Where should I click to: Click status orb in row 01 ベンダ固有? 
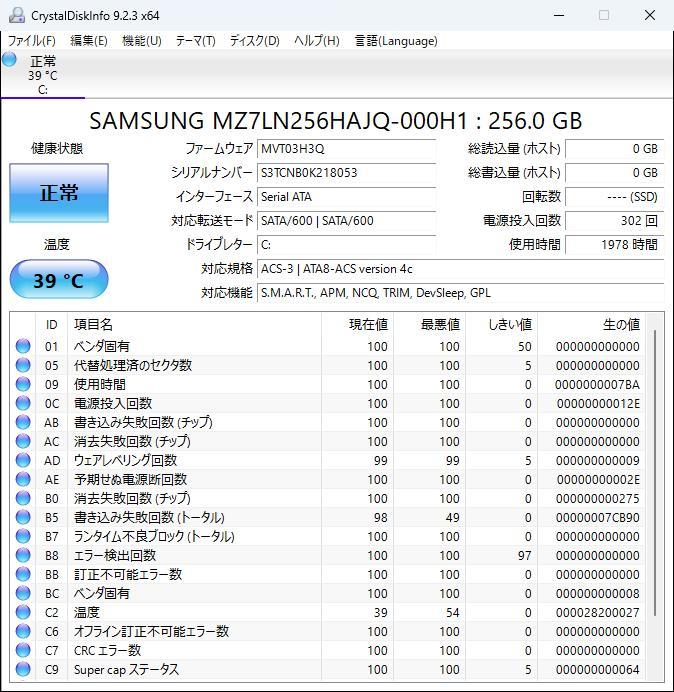click(23, 346)
